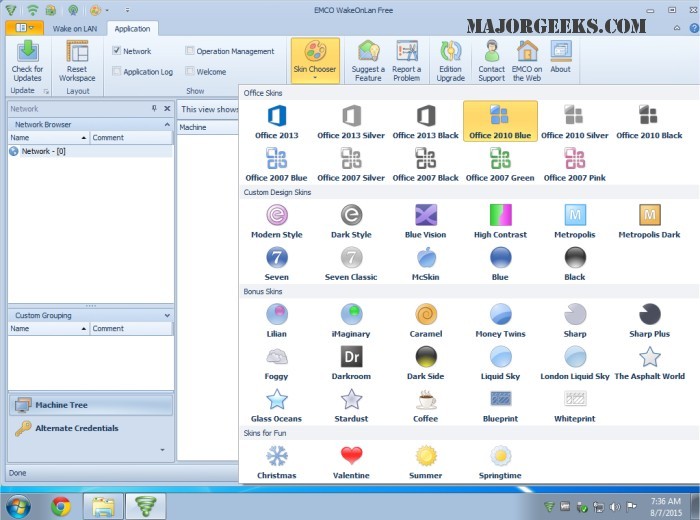This screenshot has height=520, width=700.
Task: Open EMCO on the Web
Action: [x=527, y=61]
